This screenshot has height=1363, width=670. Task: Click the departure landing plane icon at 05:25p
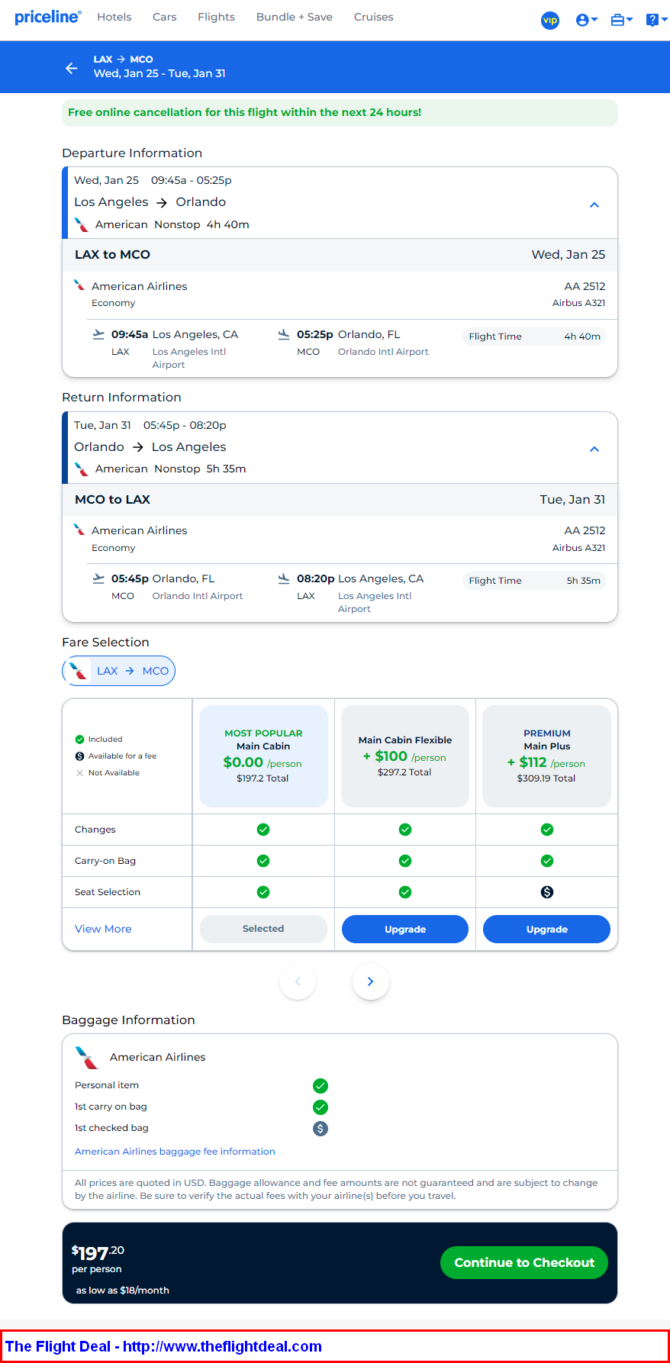pos(284,334)
